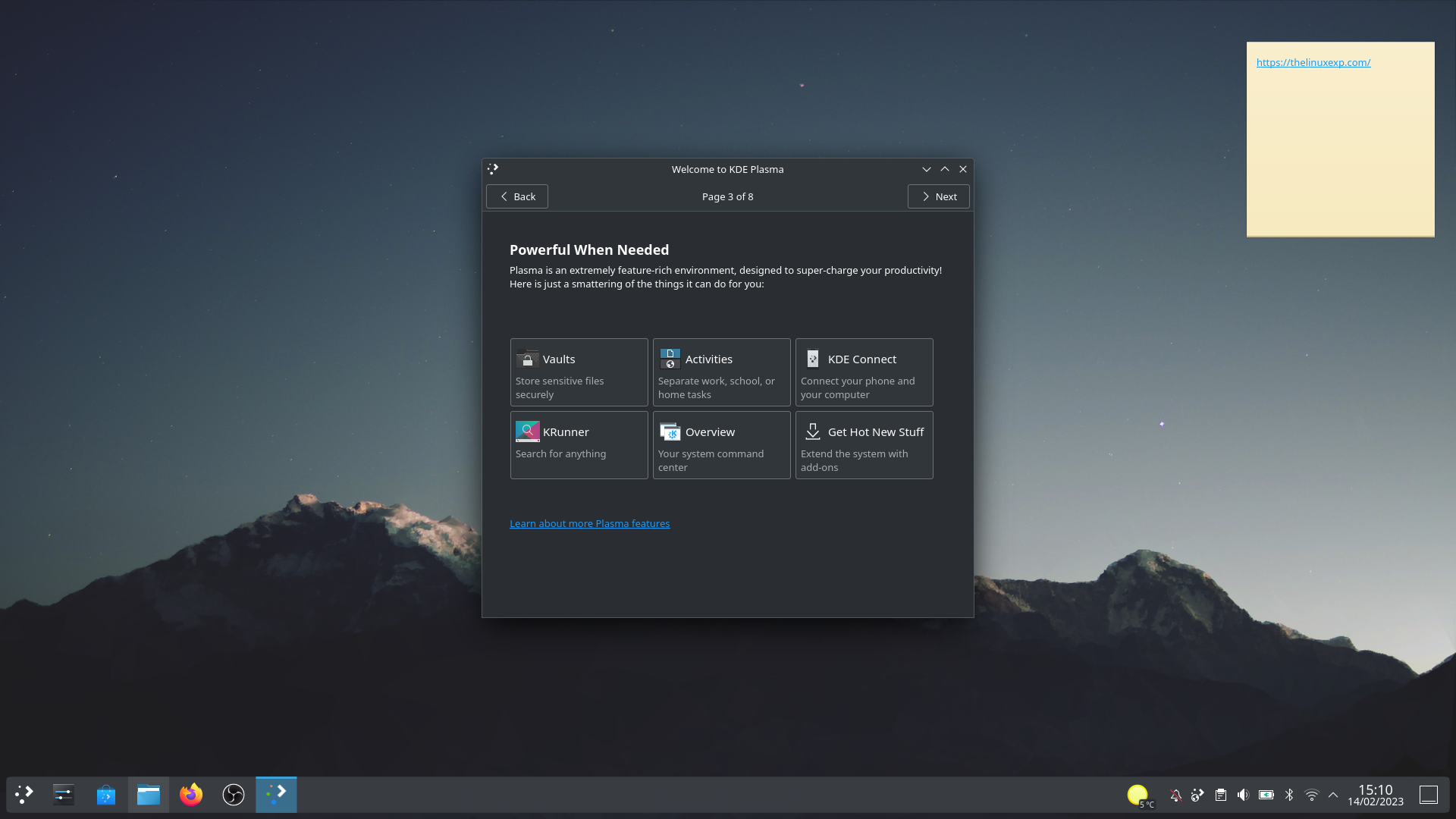Open the Bluetooth tray icon
This screenshot has height=819, width=1456.
click(1288, 795)
